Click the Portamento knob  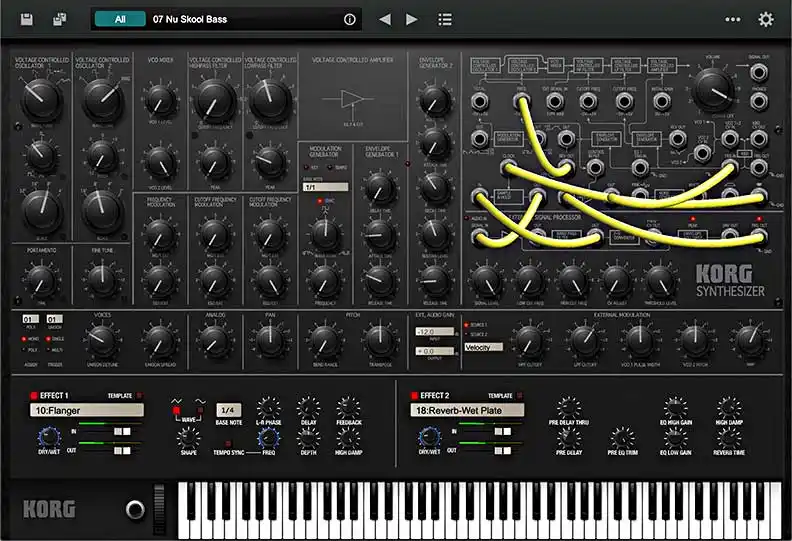41,281
